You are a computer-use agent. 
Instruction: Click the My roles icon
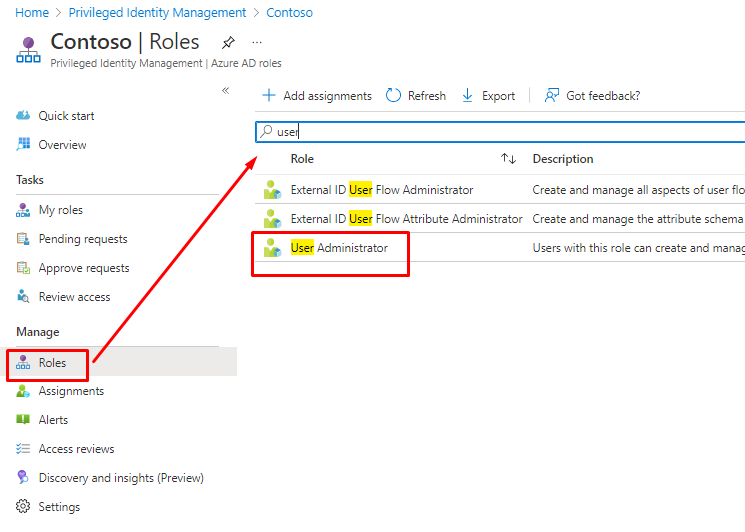[x=24, y=210]
